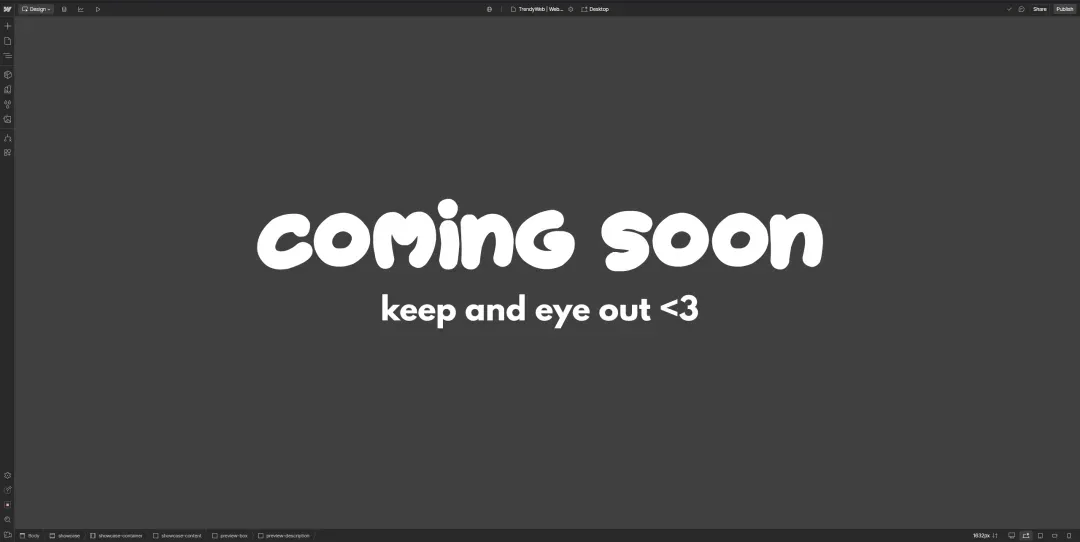Toggle the highlighted base breakpoint icon
Image resolution: width=1080 pixels, height=542 pixels.
click(1026, 535)
